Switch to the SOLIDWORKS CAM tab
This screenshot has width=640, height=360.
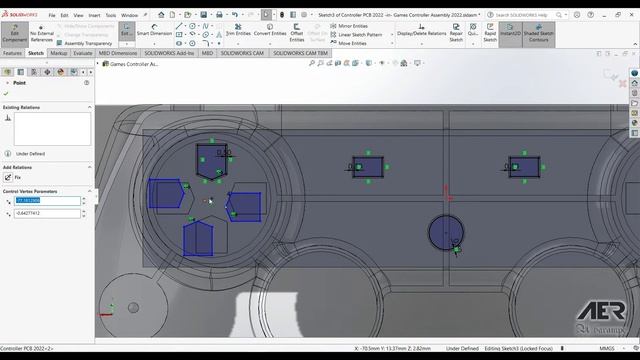[x=242, y=53]
